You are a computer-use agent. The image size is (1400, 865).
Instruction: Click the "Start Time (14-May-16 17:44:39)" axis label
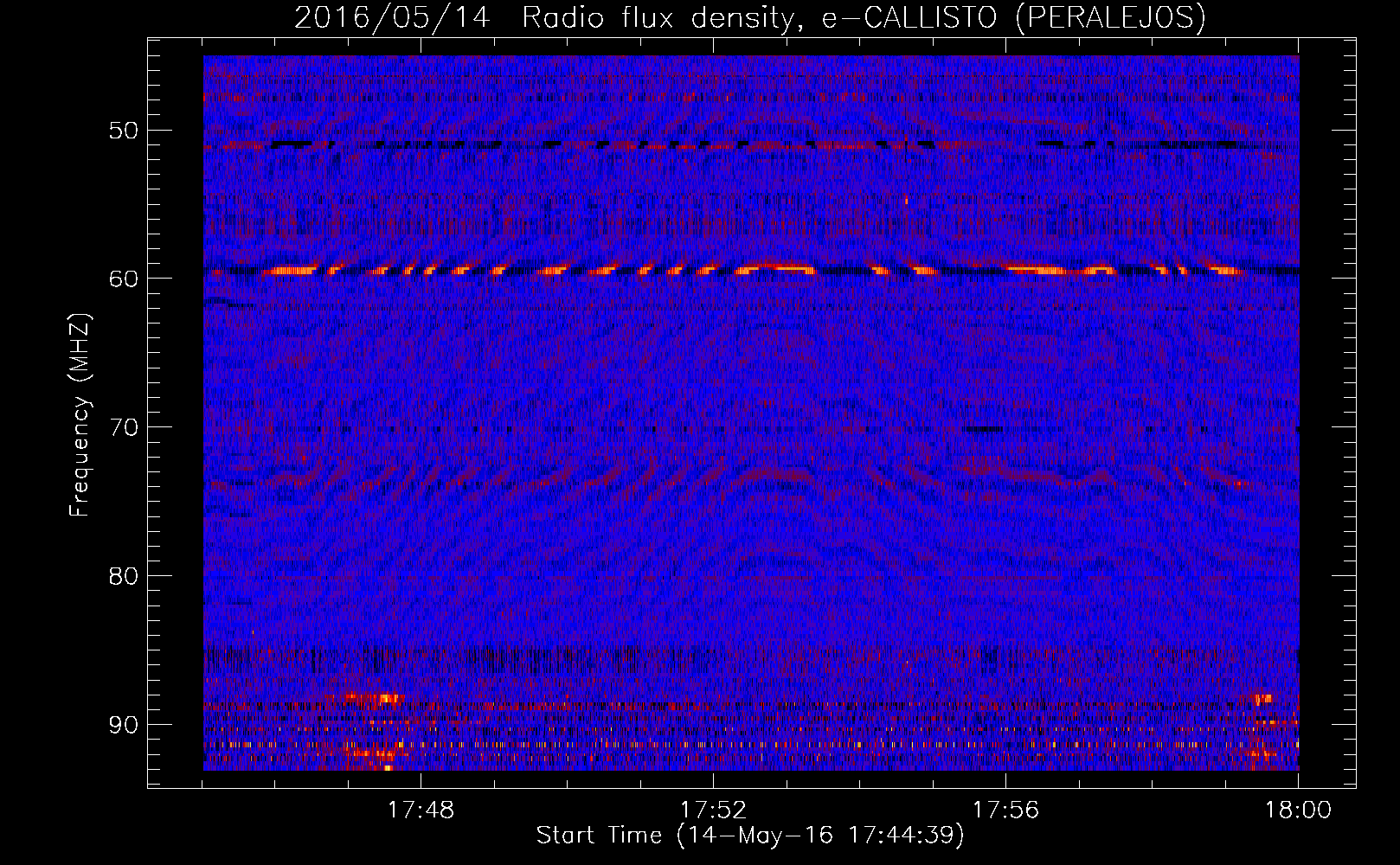tap(750, 836)
